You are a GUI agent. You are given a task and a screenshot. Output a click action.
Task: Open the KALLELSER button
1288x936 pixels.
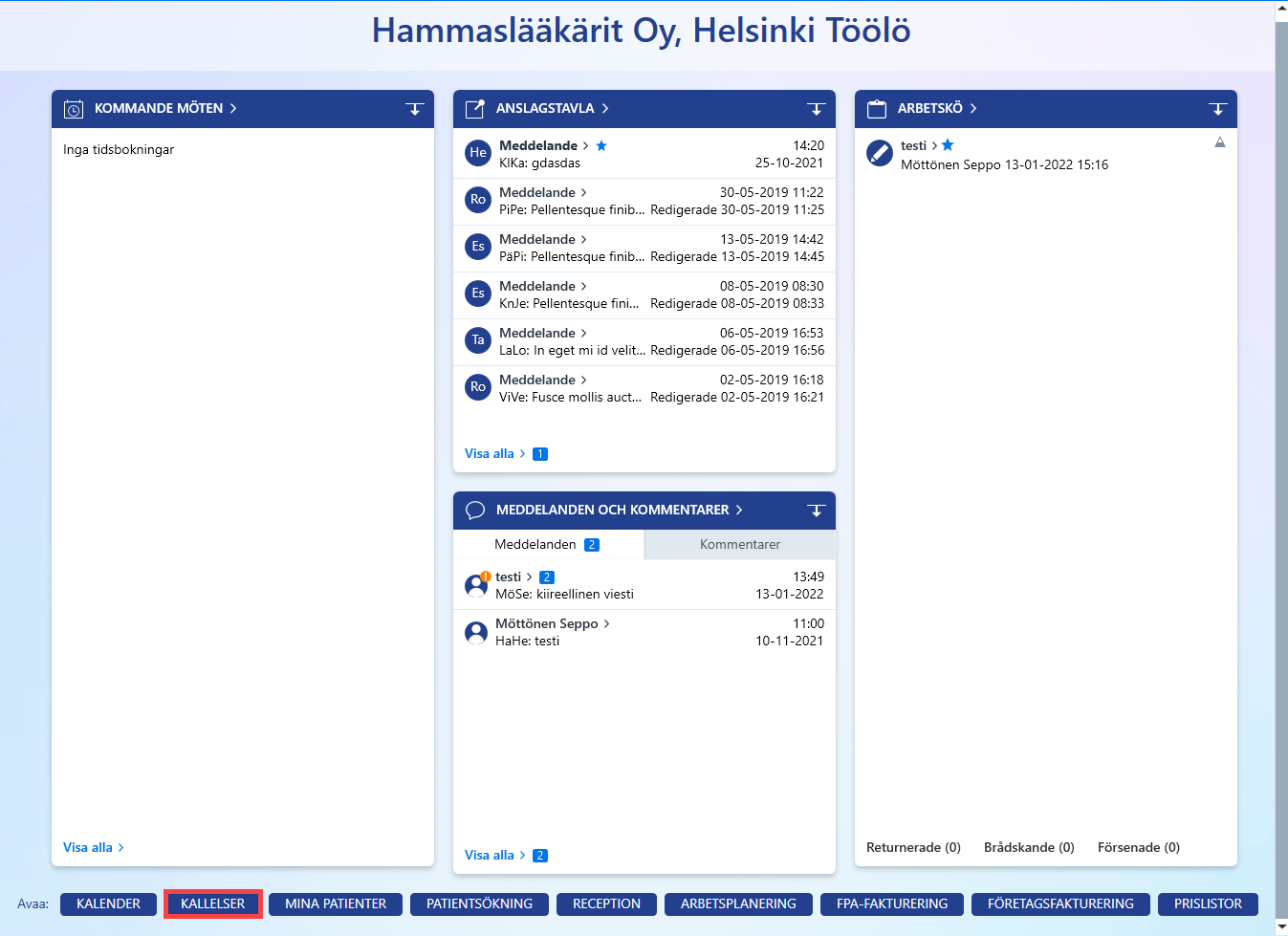(x=213, y=903)
